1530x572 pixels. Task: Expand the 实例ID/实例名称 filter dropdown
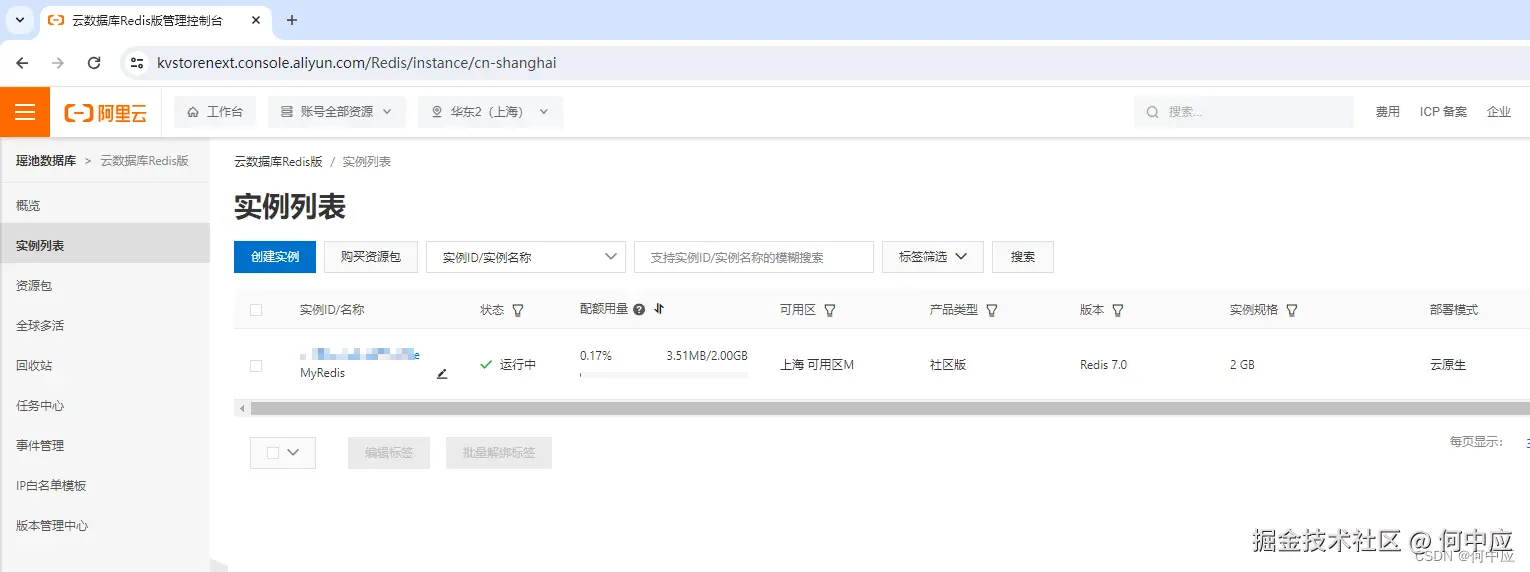526,257
